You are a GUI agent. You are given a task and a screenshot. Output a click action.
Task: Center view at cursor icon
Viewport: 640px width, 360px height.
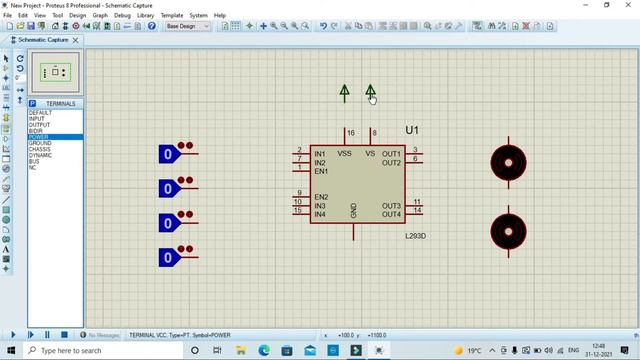click(x=263, y=26)
